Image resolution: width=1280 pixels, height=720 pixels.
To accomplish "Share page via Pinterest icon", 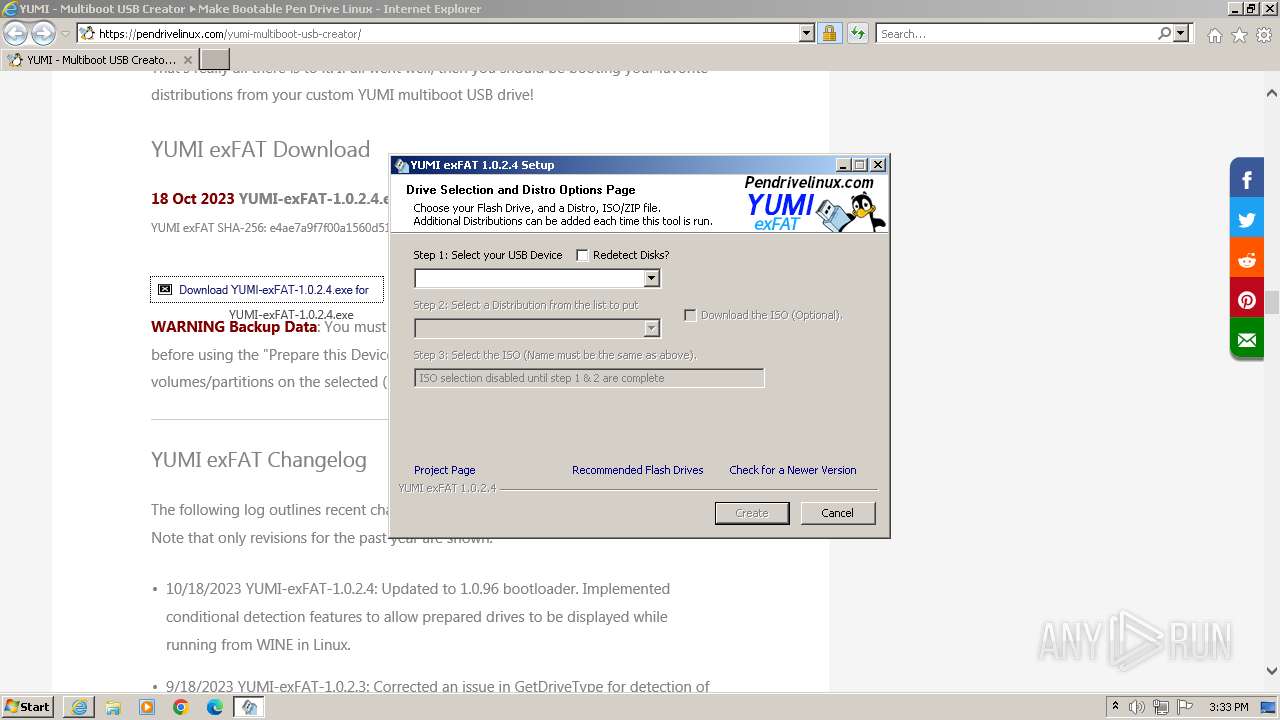I will [1246, 299].
